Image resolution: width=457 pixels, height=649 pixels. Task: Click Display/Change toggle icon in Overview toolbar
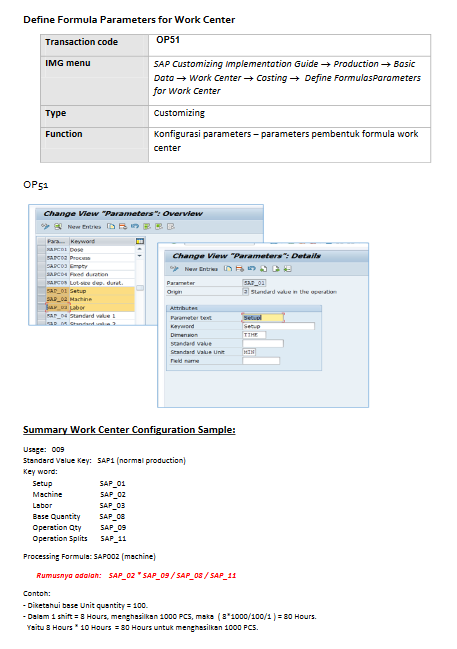point(45,226)
